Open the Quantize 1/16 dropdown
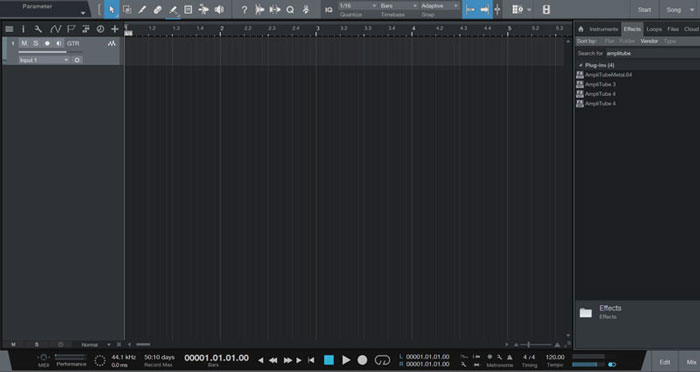Viewport: 700px width, 372px height. [357, 6]
